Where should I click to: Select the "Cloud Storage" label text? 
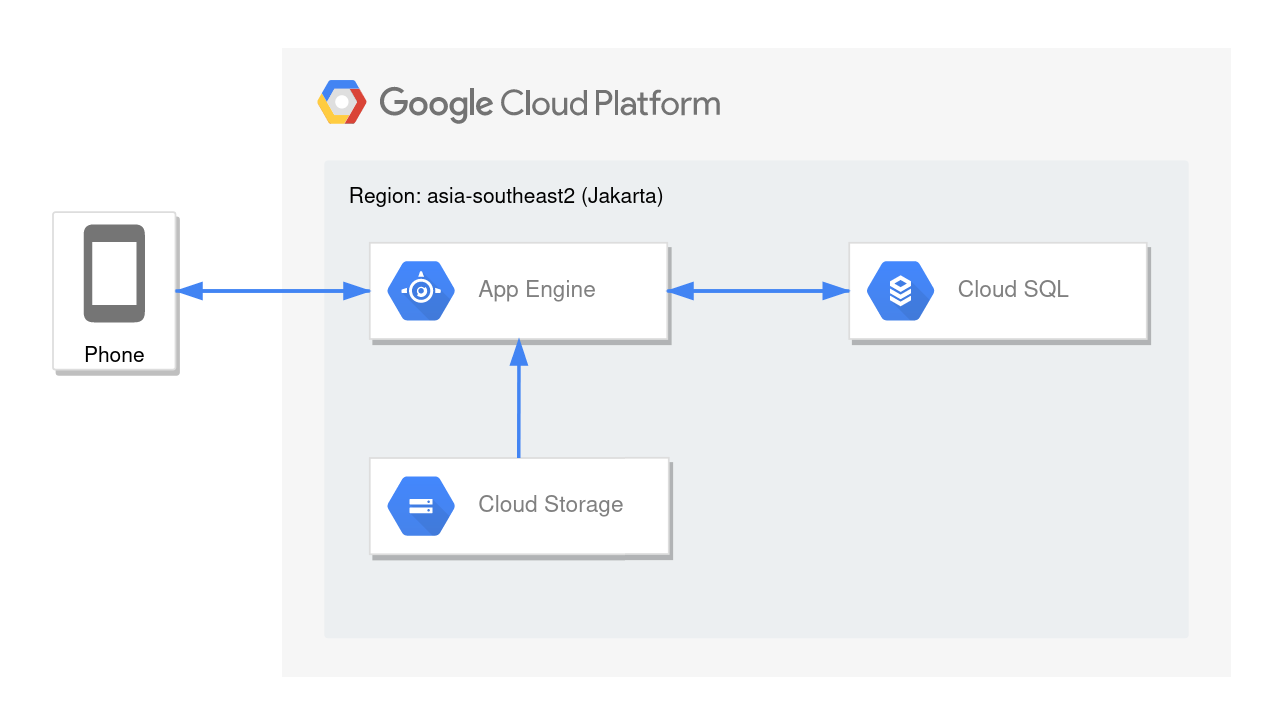click(551, 505)
